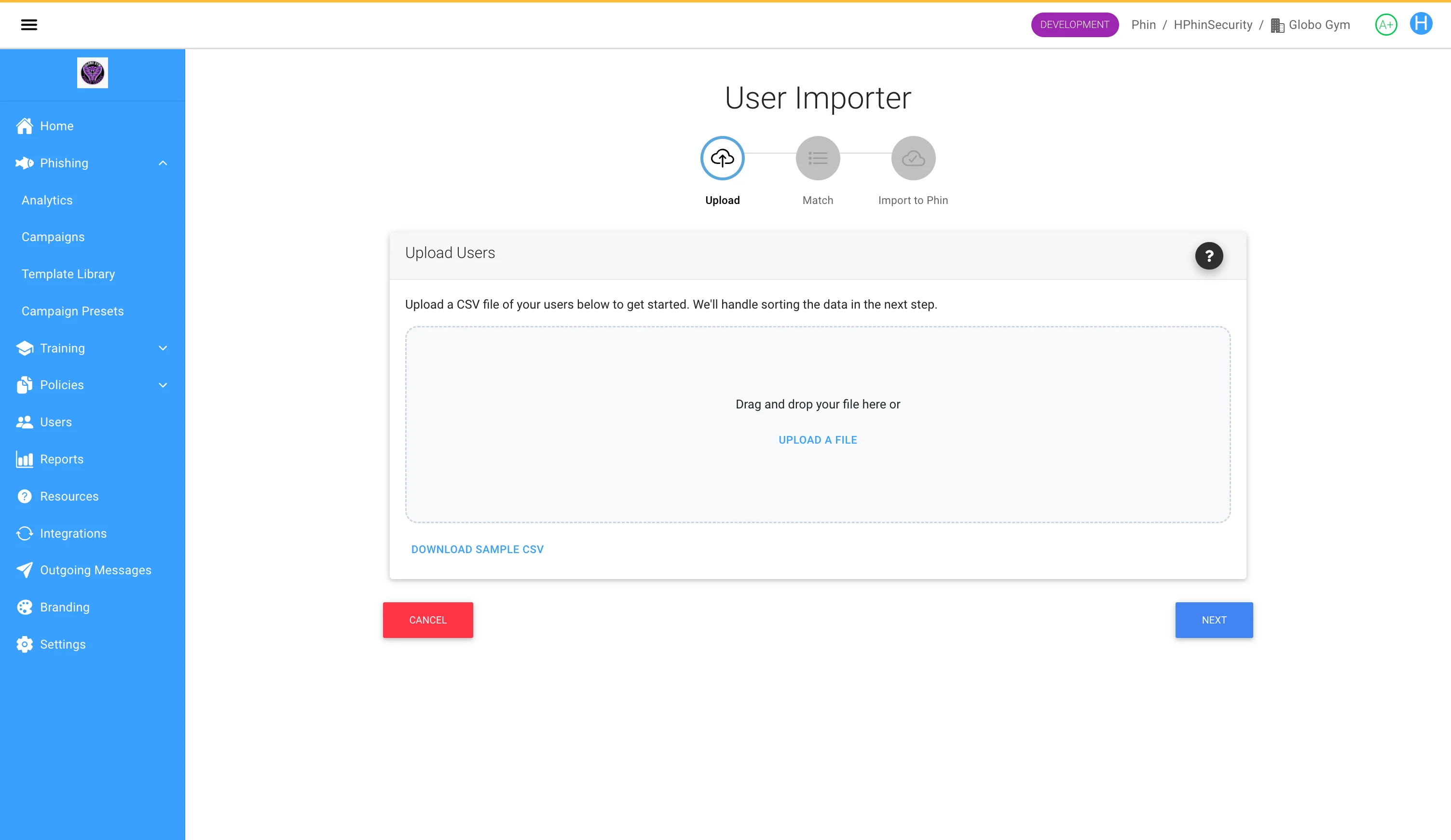Click the Globo Gym logo thumbnail
Viewport: 1451px width, 840px height.
click(92, 73)
